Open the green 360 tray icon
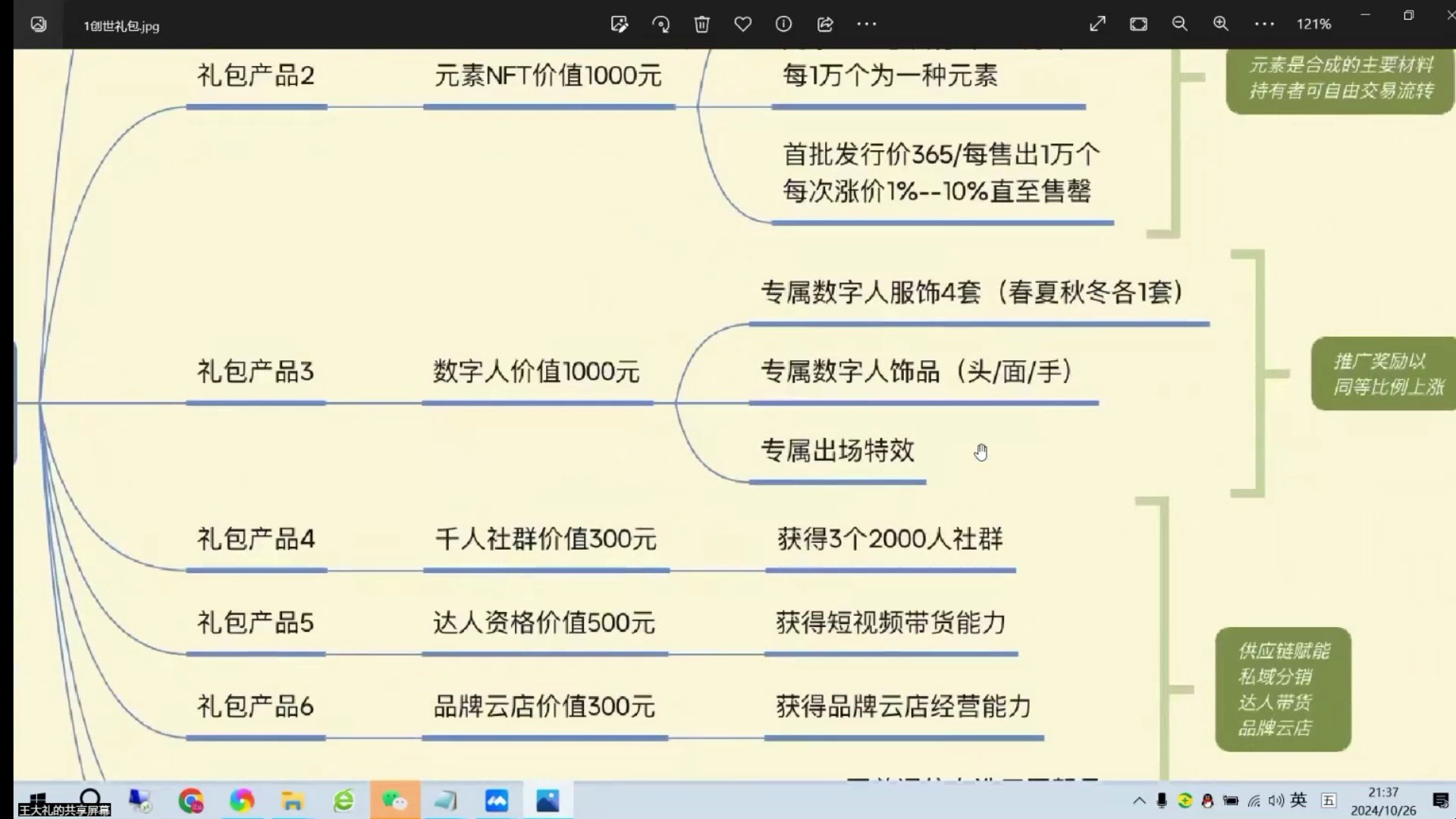Image resolution: width=1456 pixels, height=819 pixels. coord(1185,801)
